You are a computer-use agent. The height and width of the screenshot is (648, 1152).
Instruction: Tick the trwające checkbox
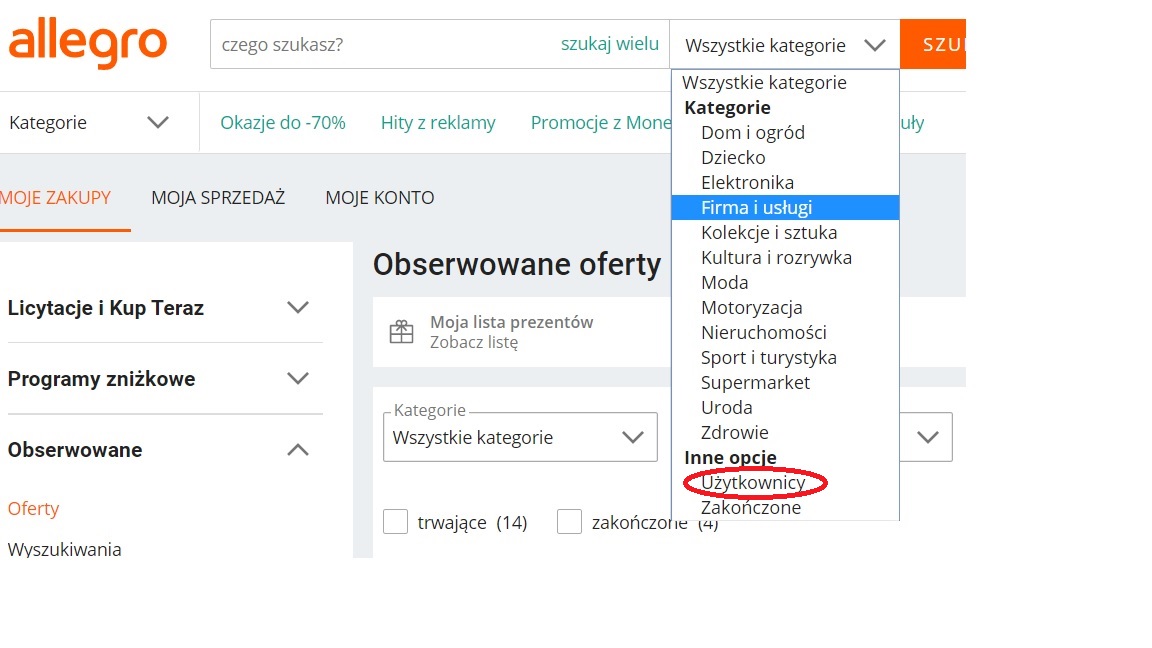[x=396, y=522]
